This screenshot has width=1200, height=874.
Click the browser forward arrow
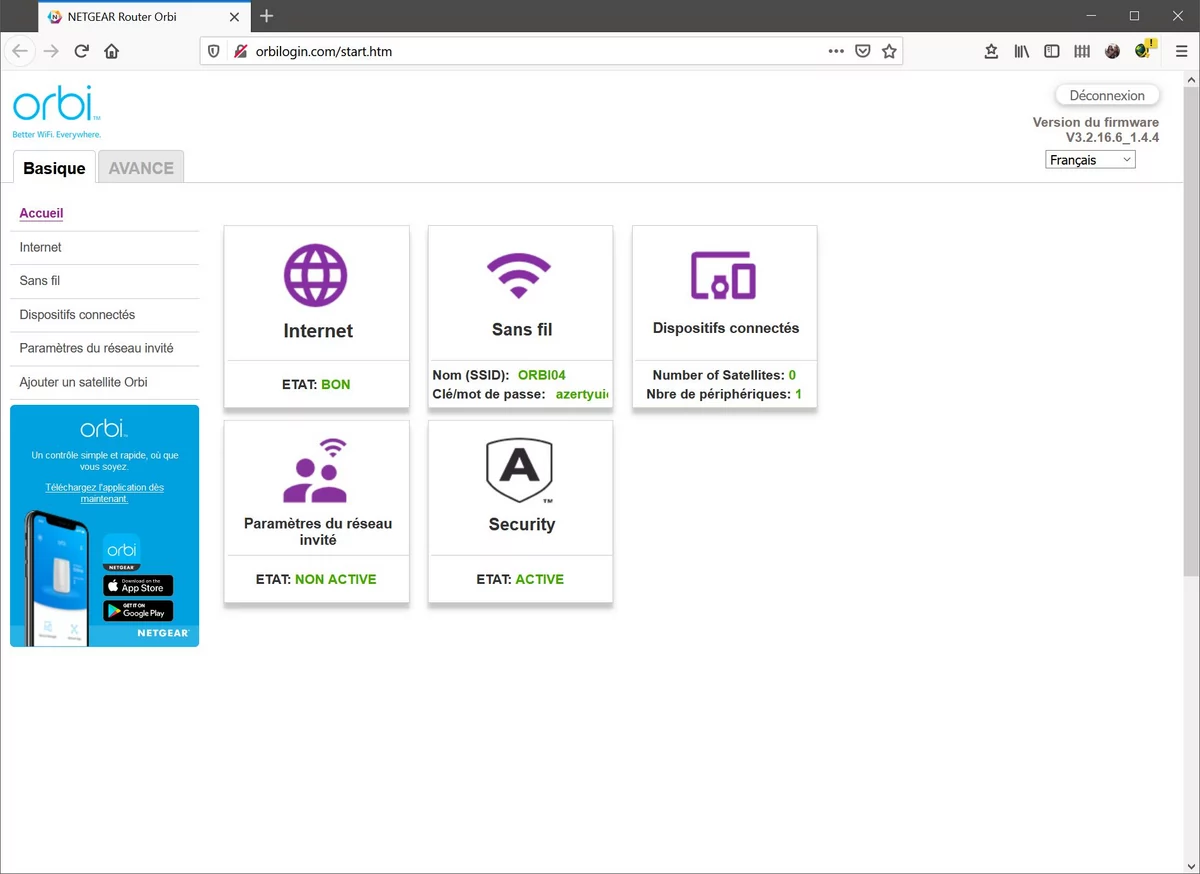51,51
